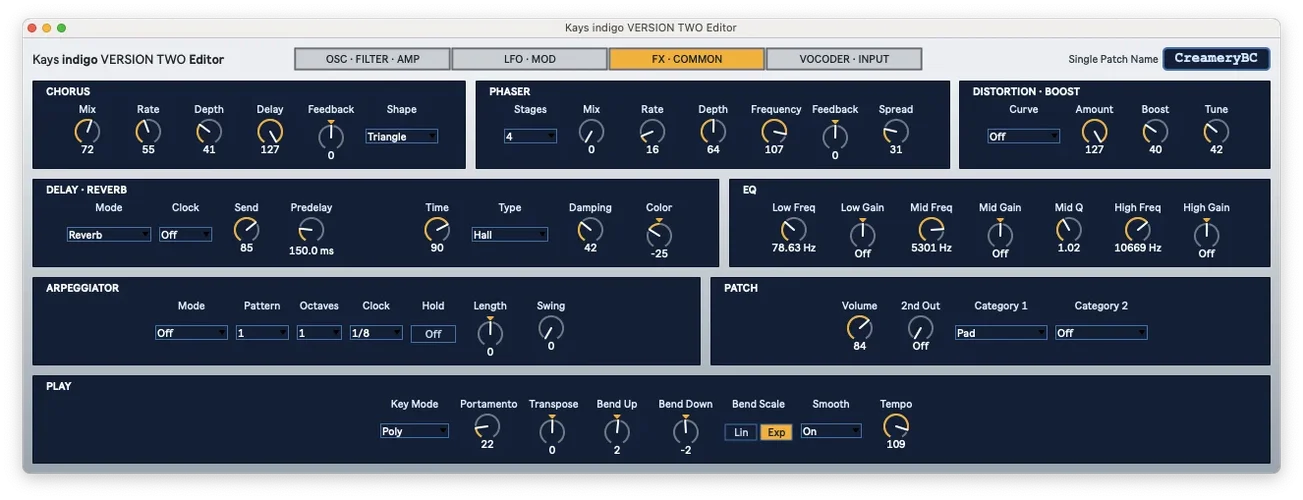Open the Category 2 dropdown
The width and height of the screenshot is (1303, 500).
(1101, 333)
